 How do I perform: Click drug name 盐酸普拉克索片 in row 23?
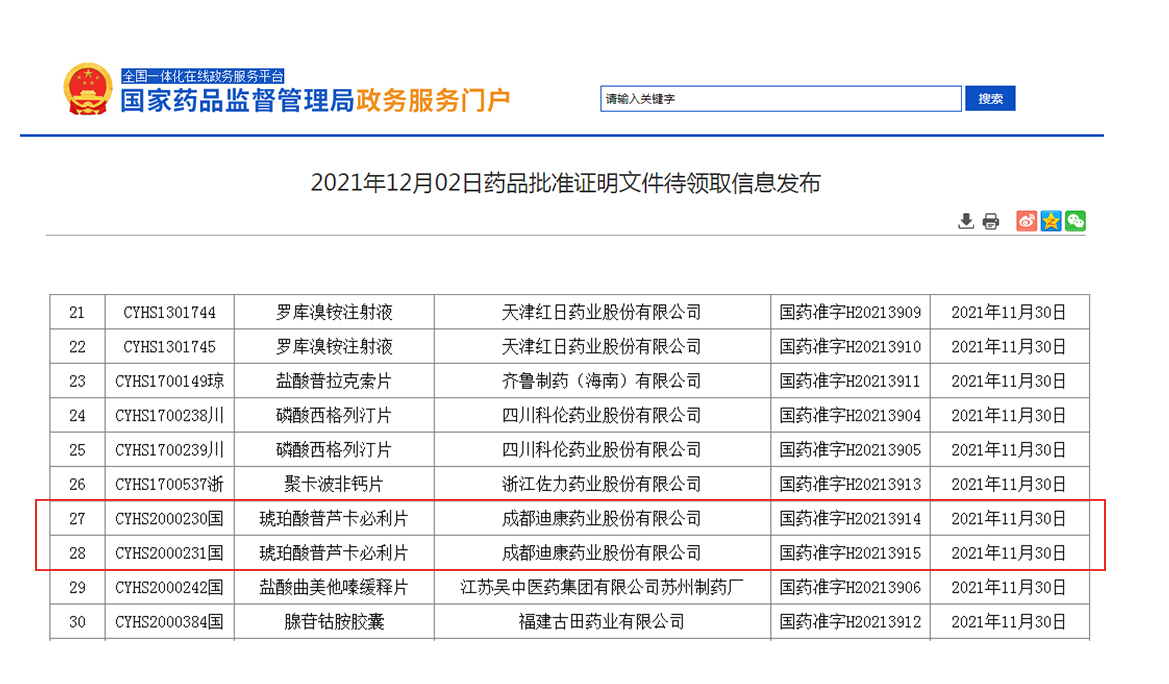[334, 381]
